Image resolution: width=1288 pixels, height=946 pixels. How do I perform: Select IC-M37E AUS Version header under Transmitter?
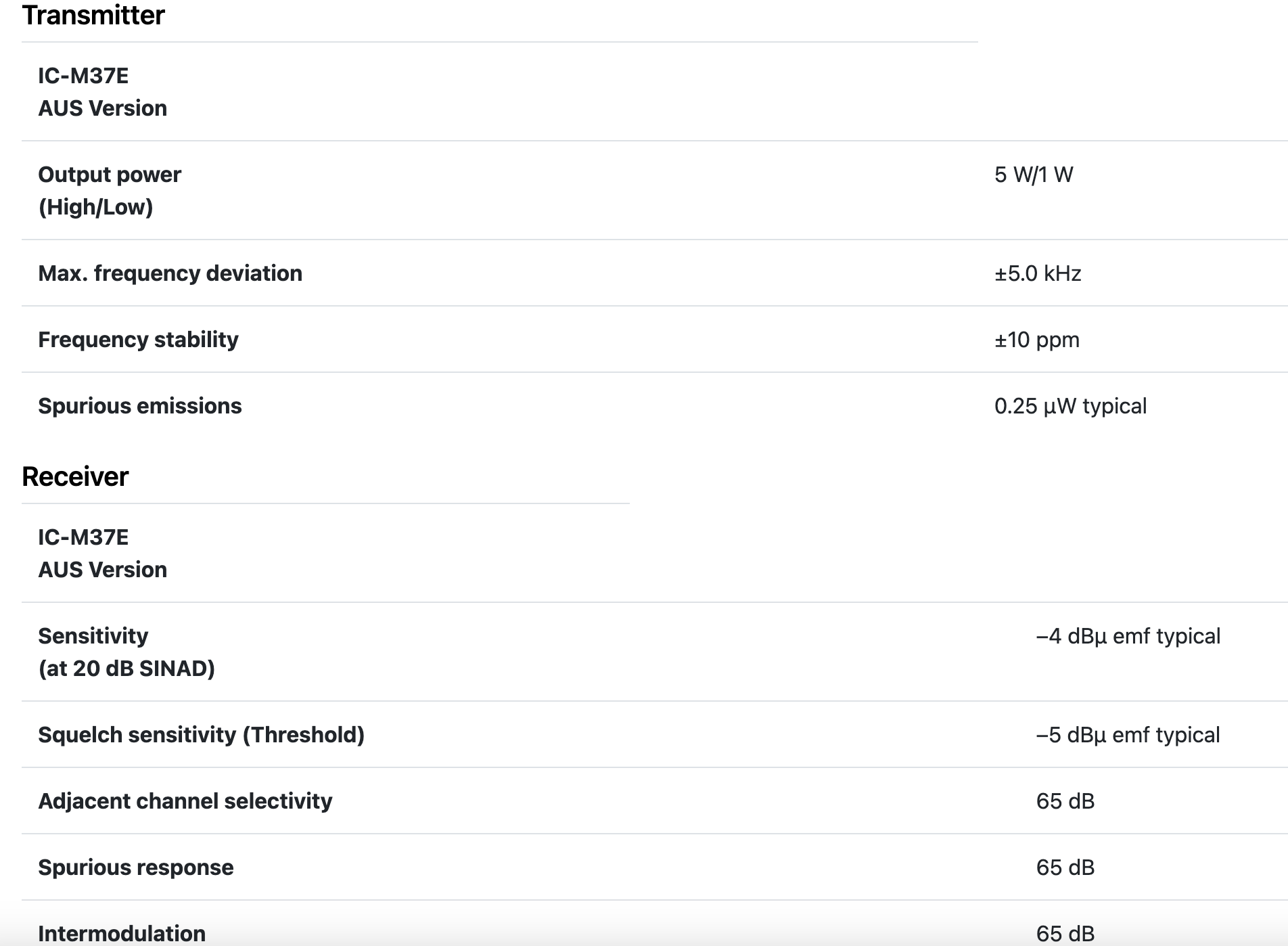coord(102,92)
